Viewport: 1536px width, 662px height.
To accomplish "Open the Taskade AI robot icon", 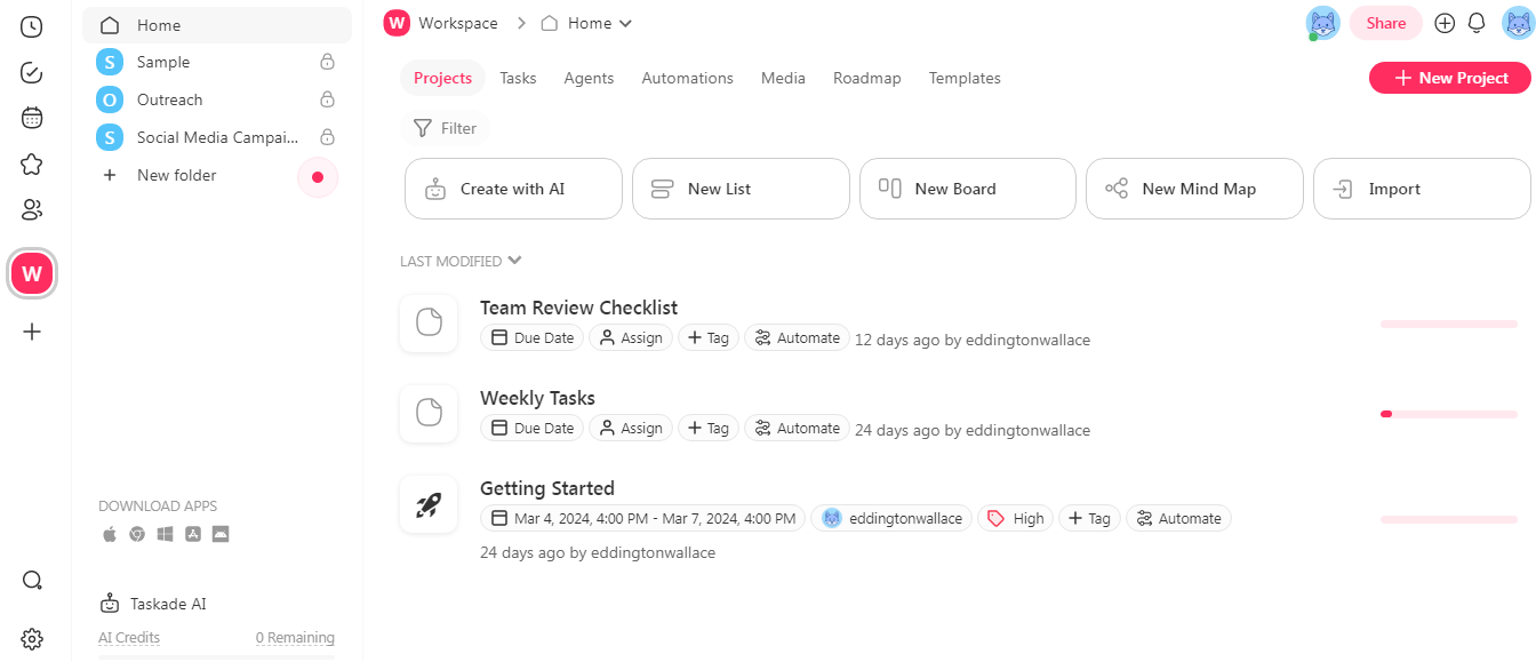I will [x=110, y=603].
